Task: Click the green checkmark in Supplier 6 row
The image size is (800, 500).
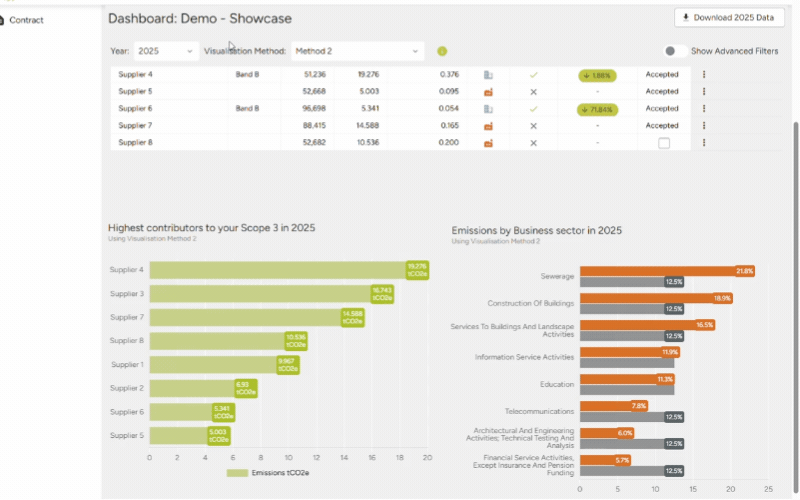Action: [x=533, y=109]
